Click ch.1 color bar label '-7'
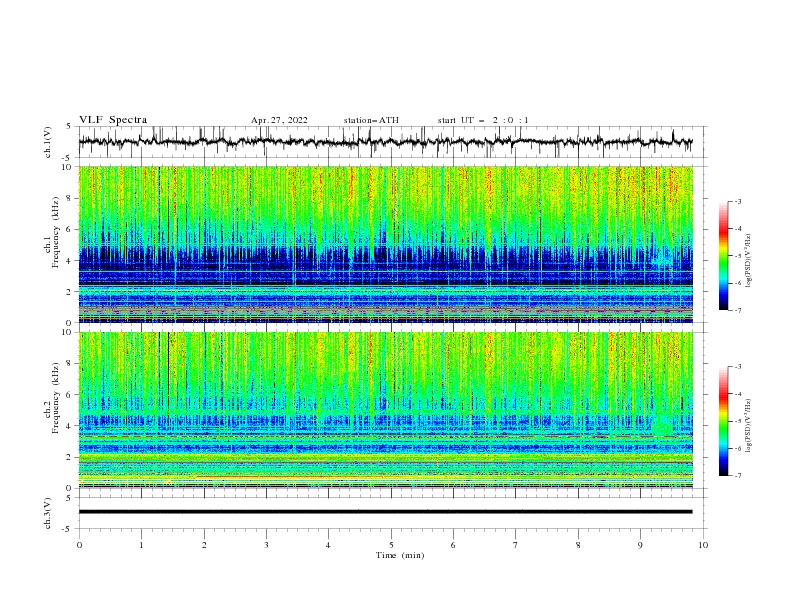Screen dimensions: 792x612 [x=737, y=310]
